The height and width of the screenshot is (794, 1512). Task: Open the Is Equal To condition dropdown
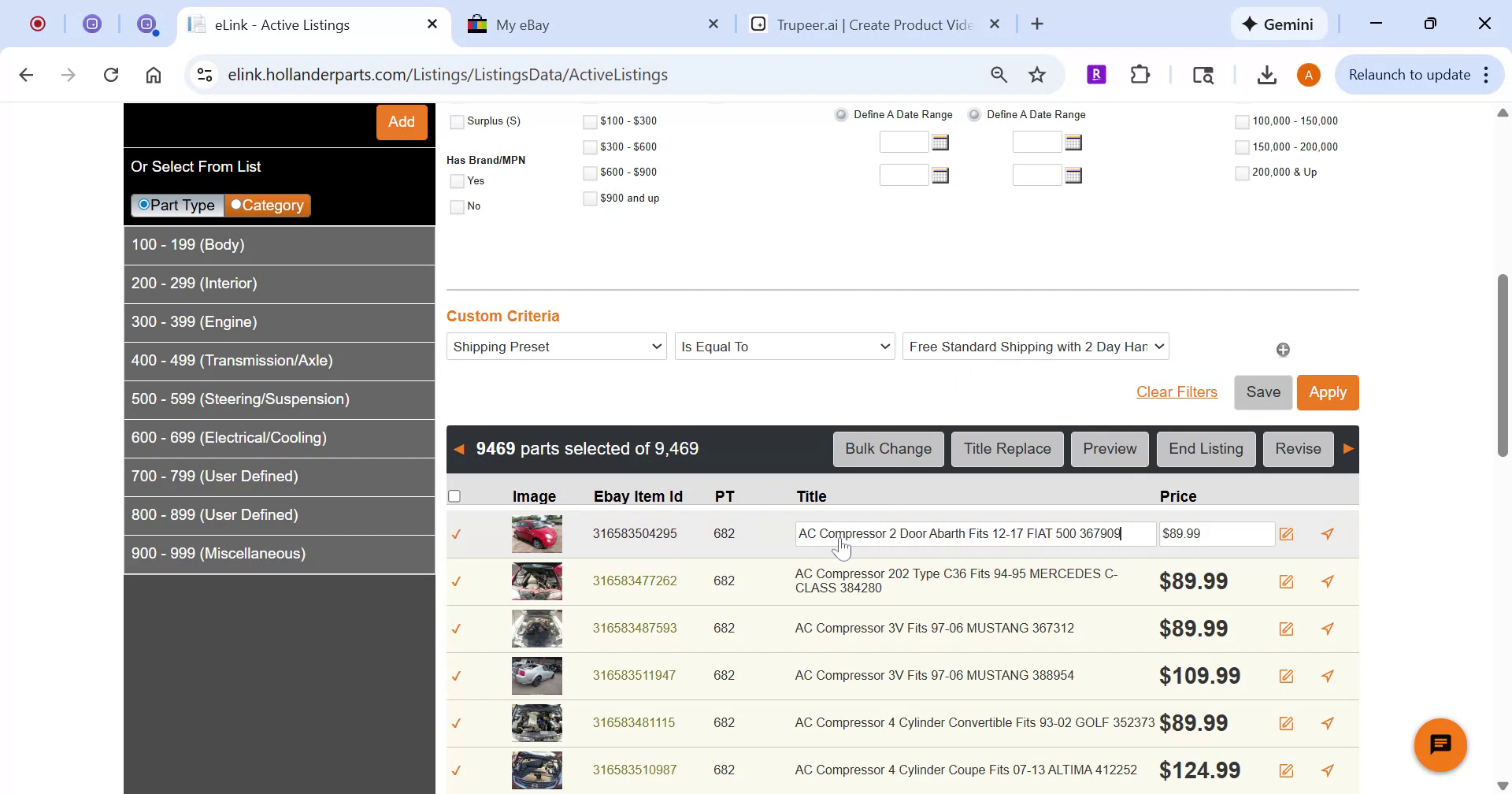pos(784,346)
